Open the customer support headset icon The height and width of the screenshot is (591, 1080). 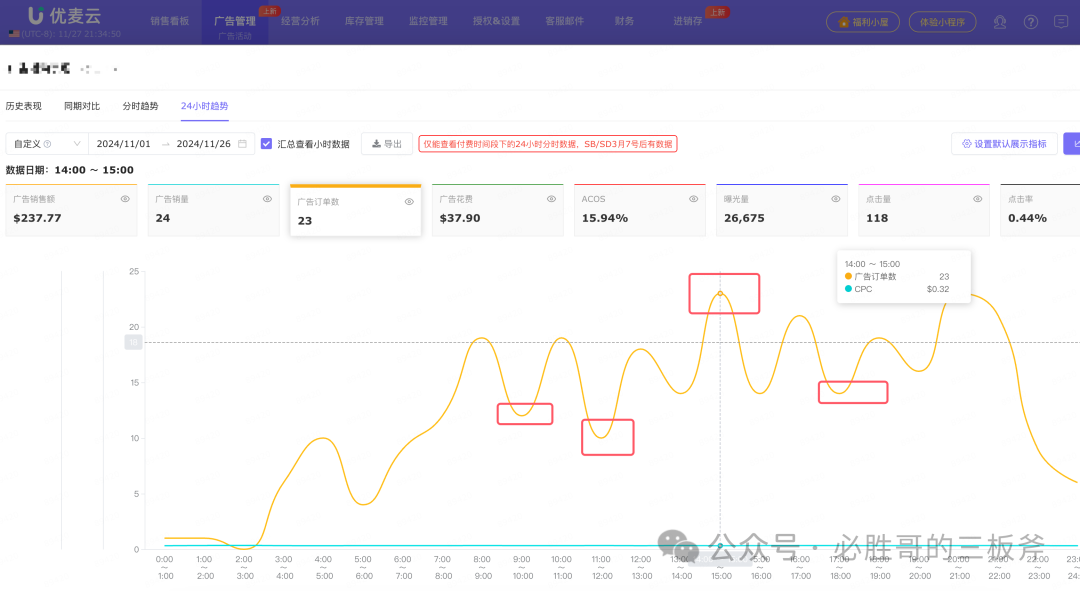click(1000, 21)
